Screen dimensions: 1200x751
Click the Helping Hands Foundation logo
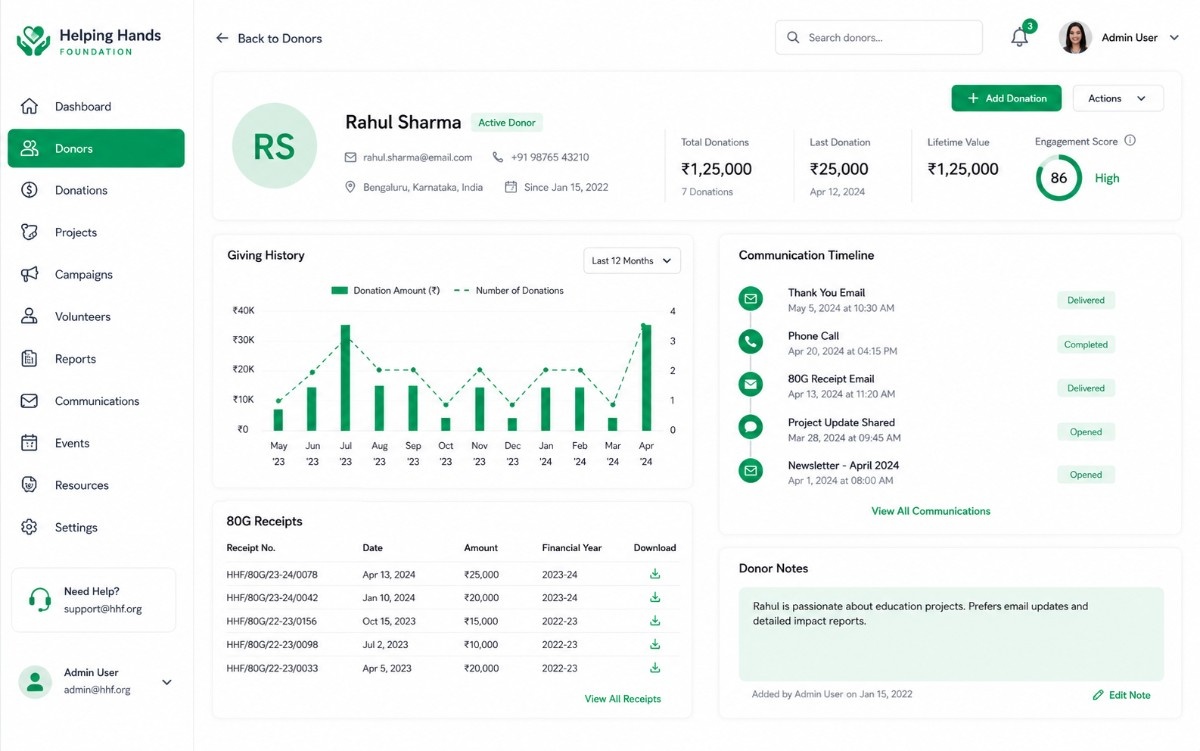[x=88, y=40]
